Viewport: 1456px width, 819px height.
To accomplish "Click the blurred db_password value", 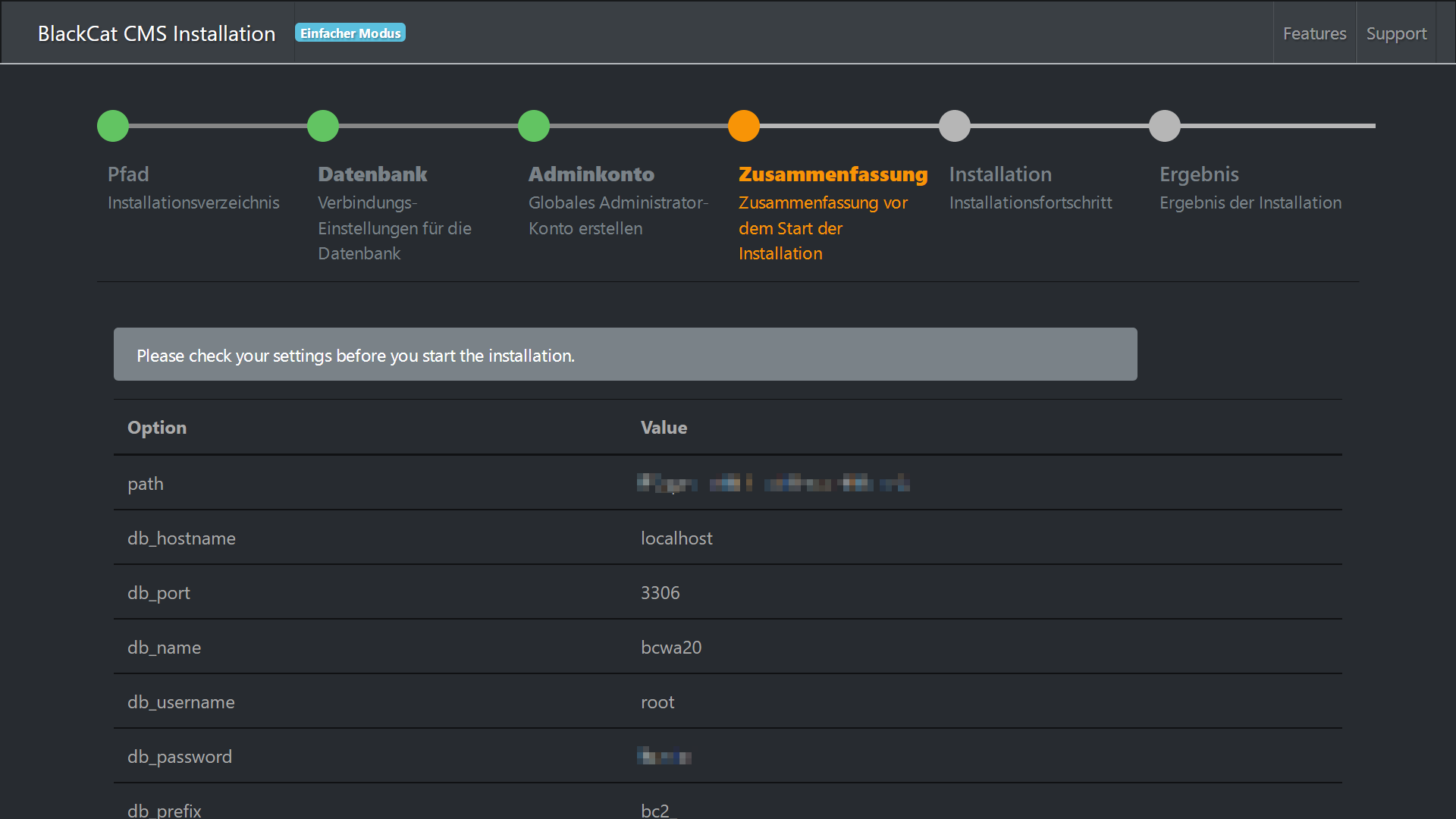I will click(664, 756).
